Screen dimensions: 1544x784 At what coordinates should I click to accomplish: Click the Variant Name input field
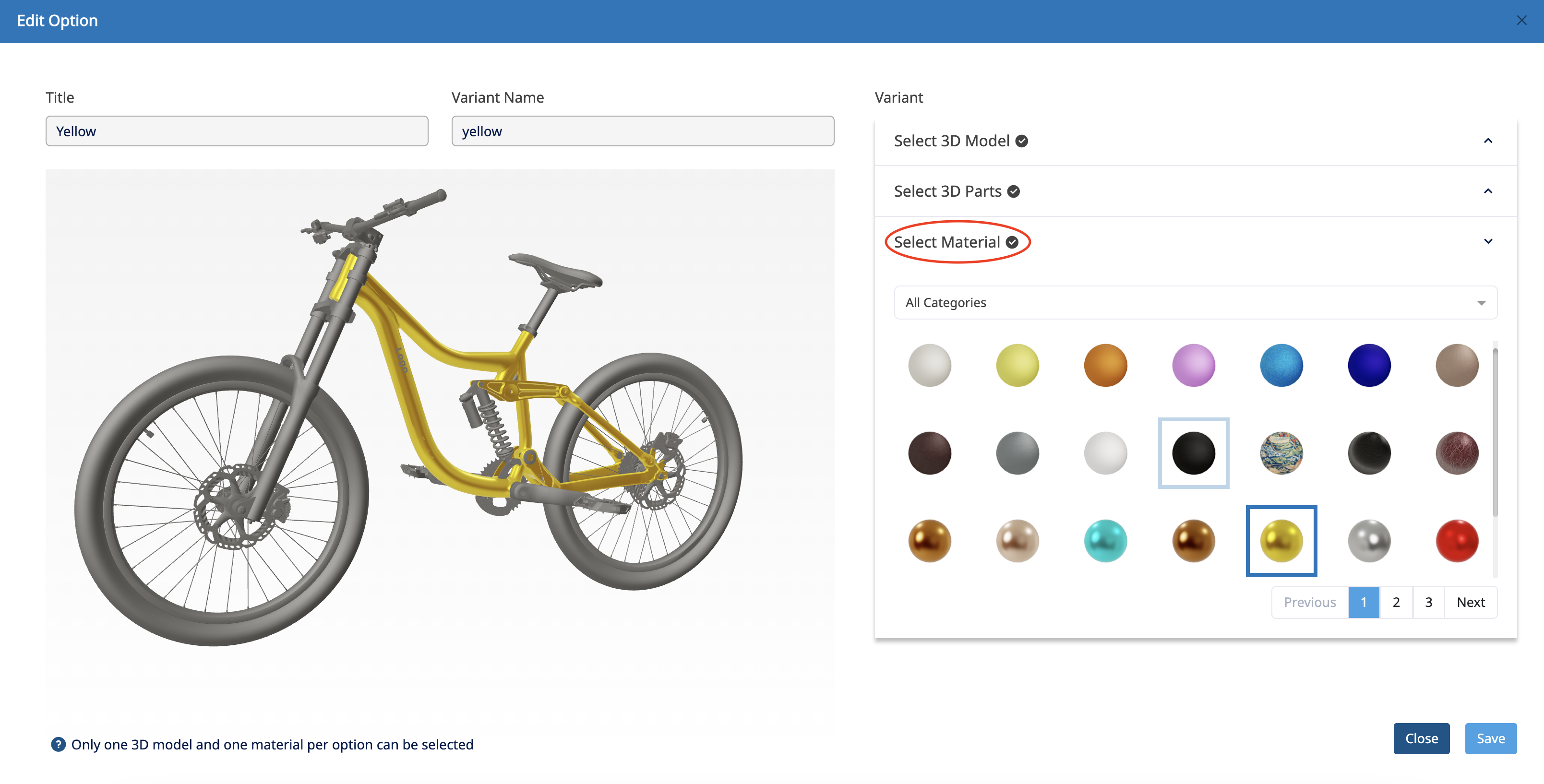pos(643,131)
